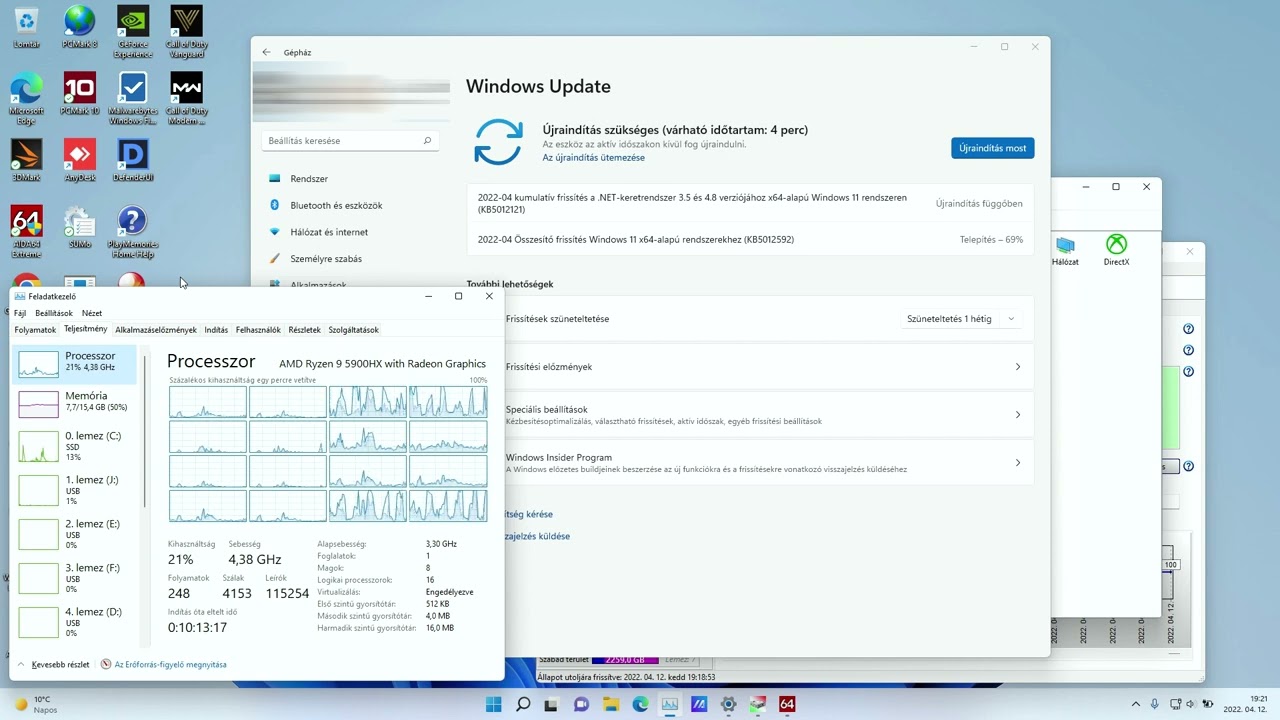
Task: Open Task View from the taskbar
Action: click(552, 704)
